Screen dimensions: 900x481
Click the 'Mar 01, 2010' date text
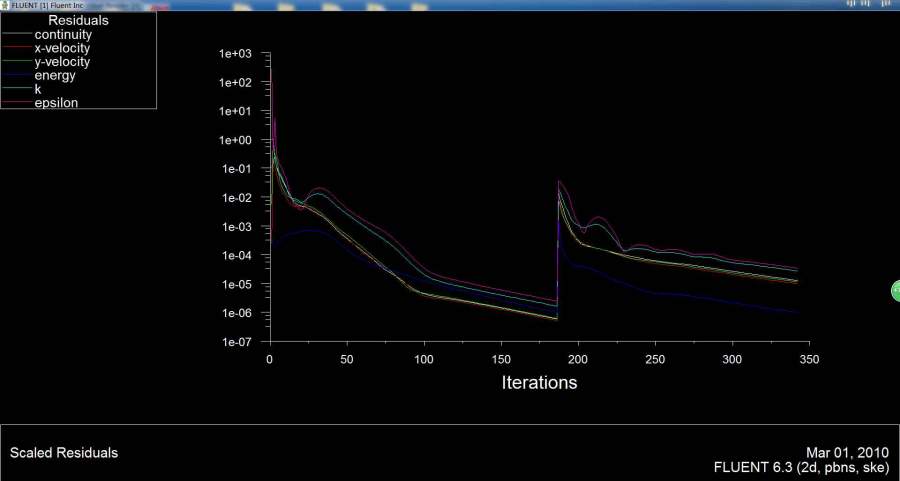847,452
